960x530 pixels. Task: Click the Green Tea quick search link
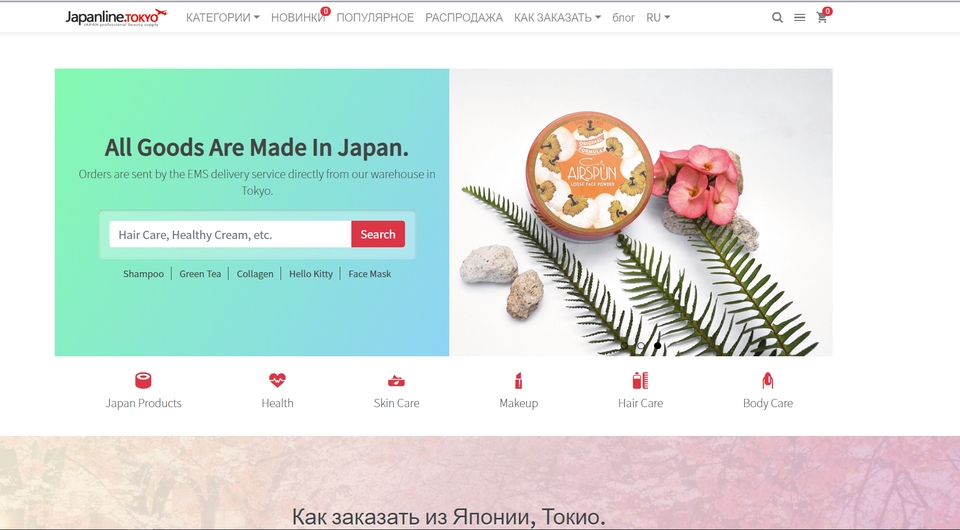[200, 274]
